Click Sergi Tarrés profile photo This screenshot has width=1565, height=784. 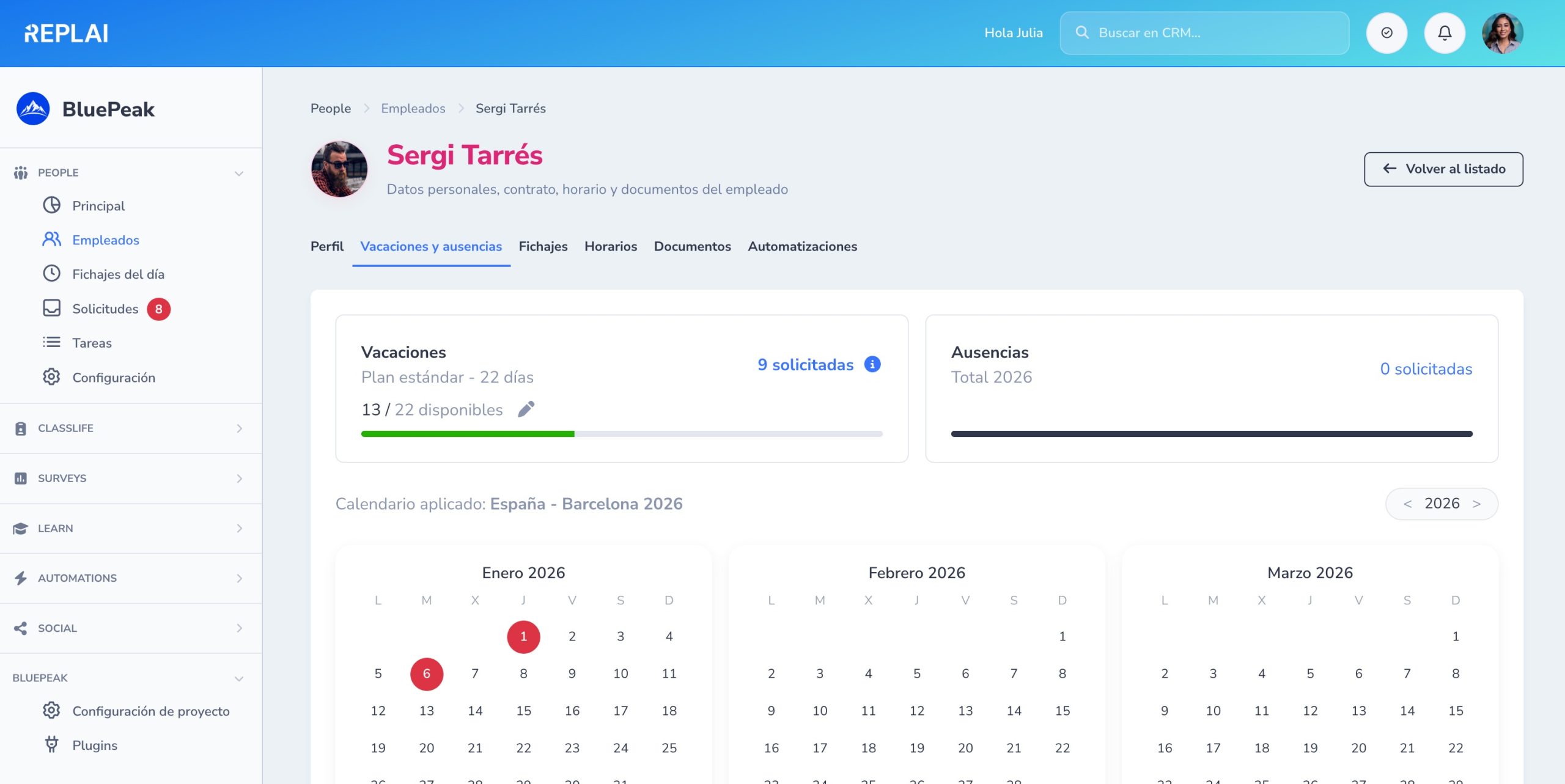[340, 169]
